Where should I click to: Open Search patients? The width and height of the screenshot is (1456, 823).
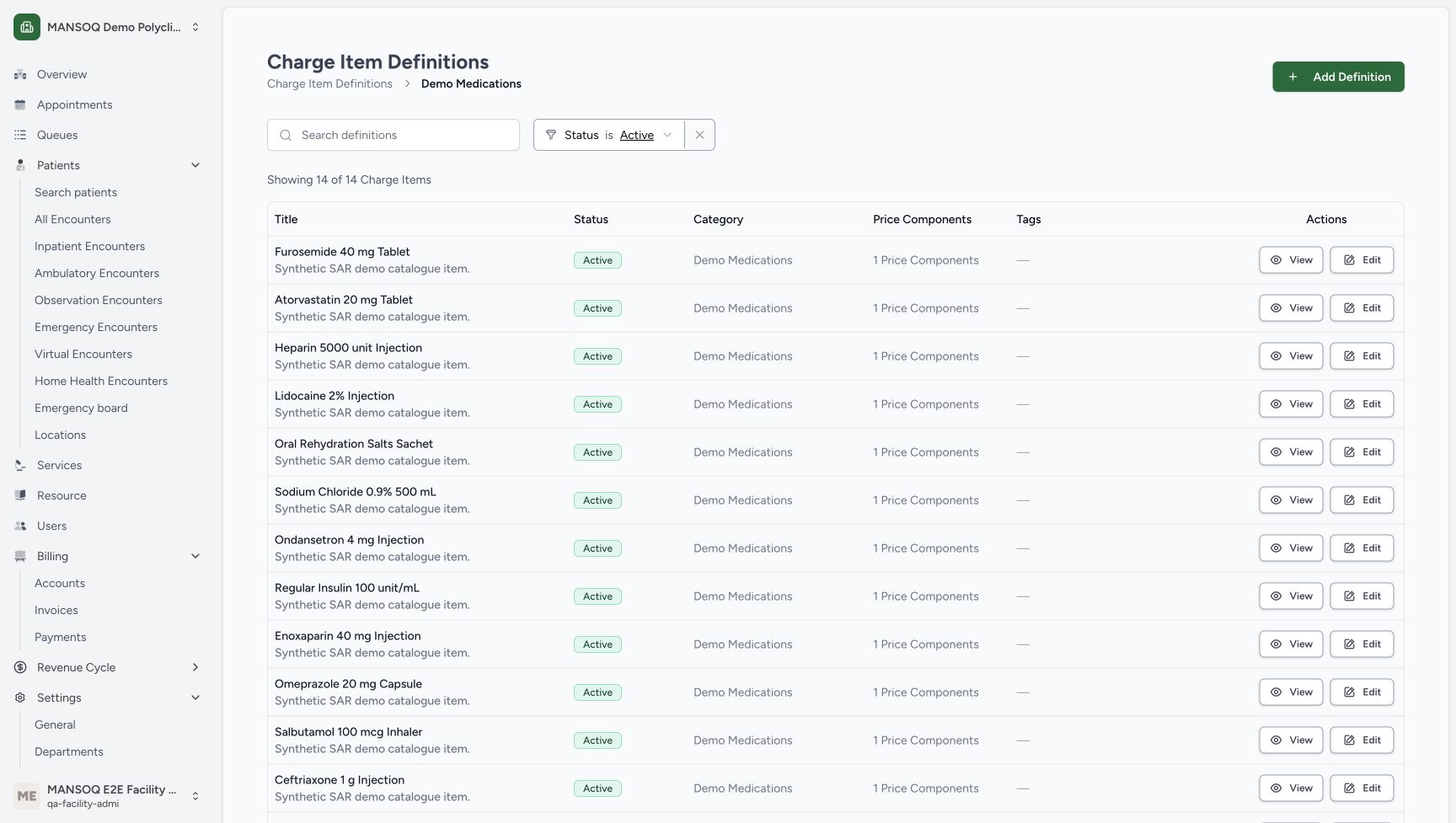pyautogui.click(x=76, y=192)
